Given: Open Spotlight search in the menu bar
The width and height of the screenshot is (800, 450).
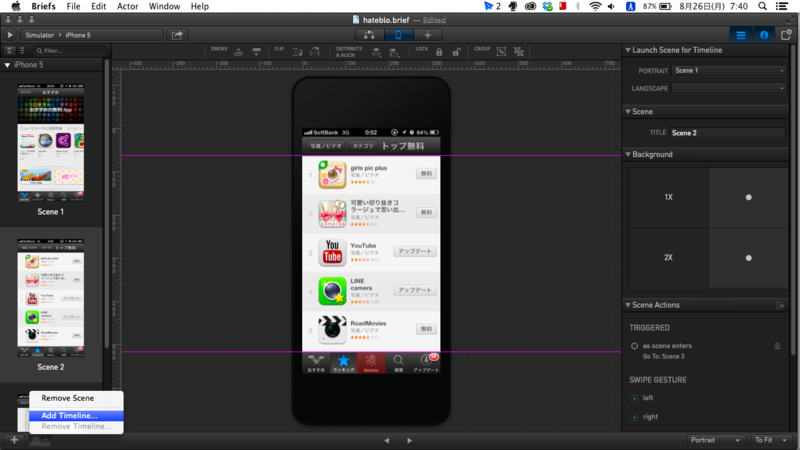Looking at the screenshot, I should [x=762, y=6].
